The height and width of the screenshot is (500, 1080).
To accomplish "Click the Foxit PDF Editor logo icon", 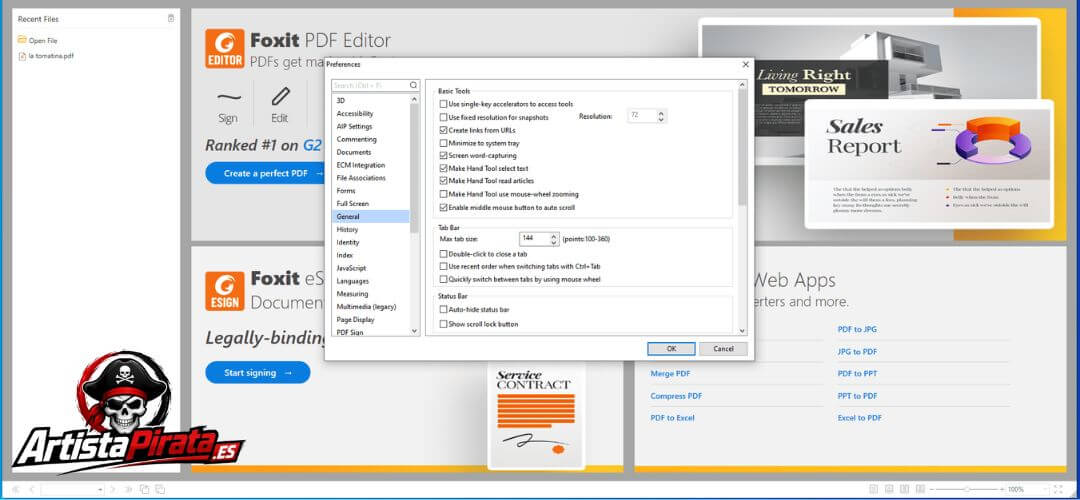I will [225, 48].
